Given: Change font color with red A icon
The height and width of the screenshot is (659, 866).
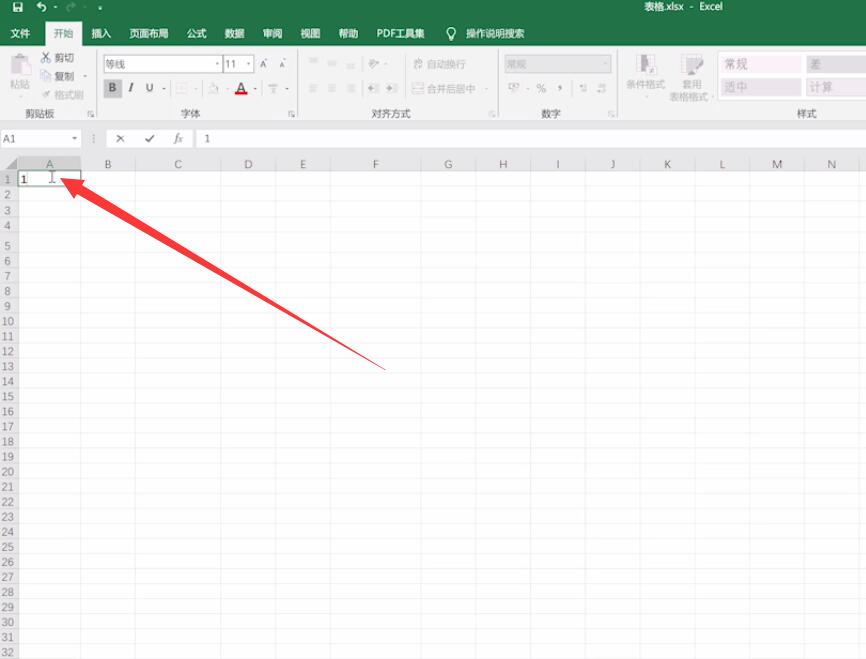Looking at the screenshot, I should click(x=241, y=88).
